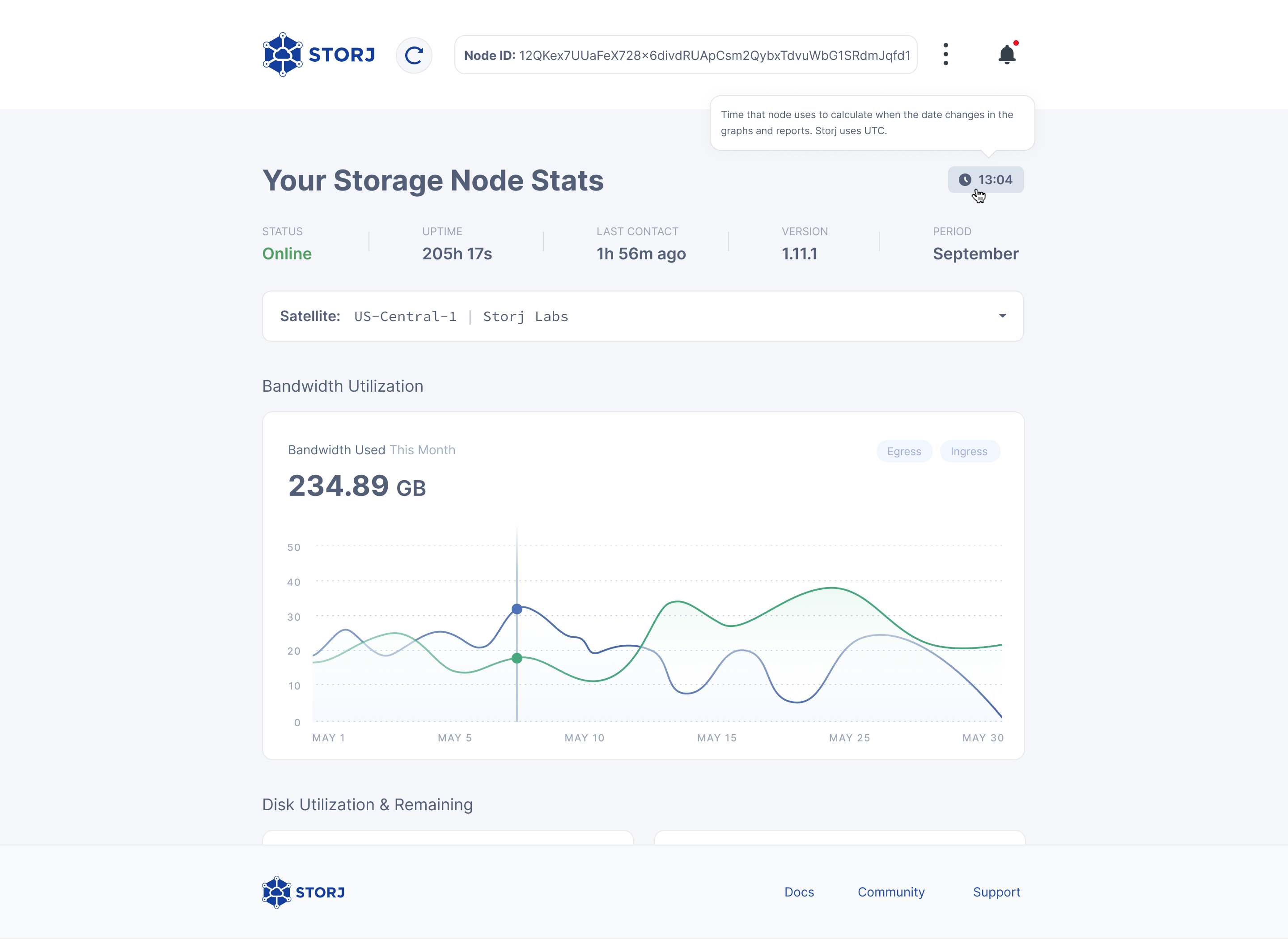
Task: Click the blue egress point on chart
Action: pyautogui.click(x=517, y=609)
